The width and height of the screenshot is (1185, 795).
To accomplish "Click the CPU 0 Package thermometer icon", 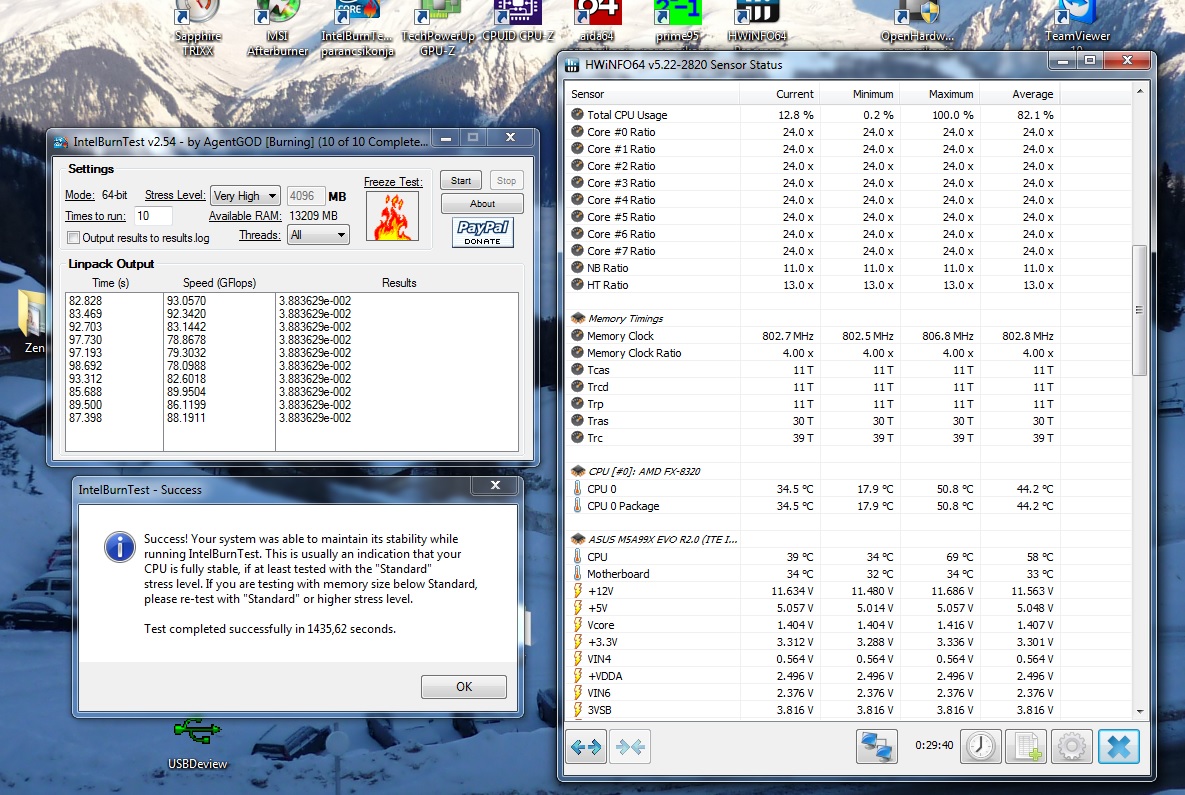I will click(x=577, y=506).
